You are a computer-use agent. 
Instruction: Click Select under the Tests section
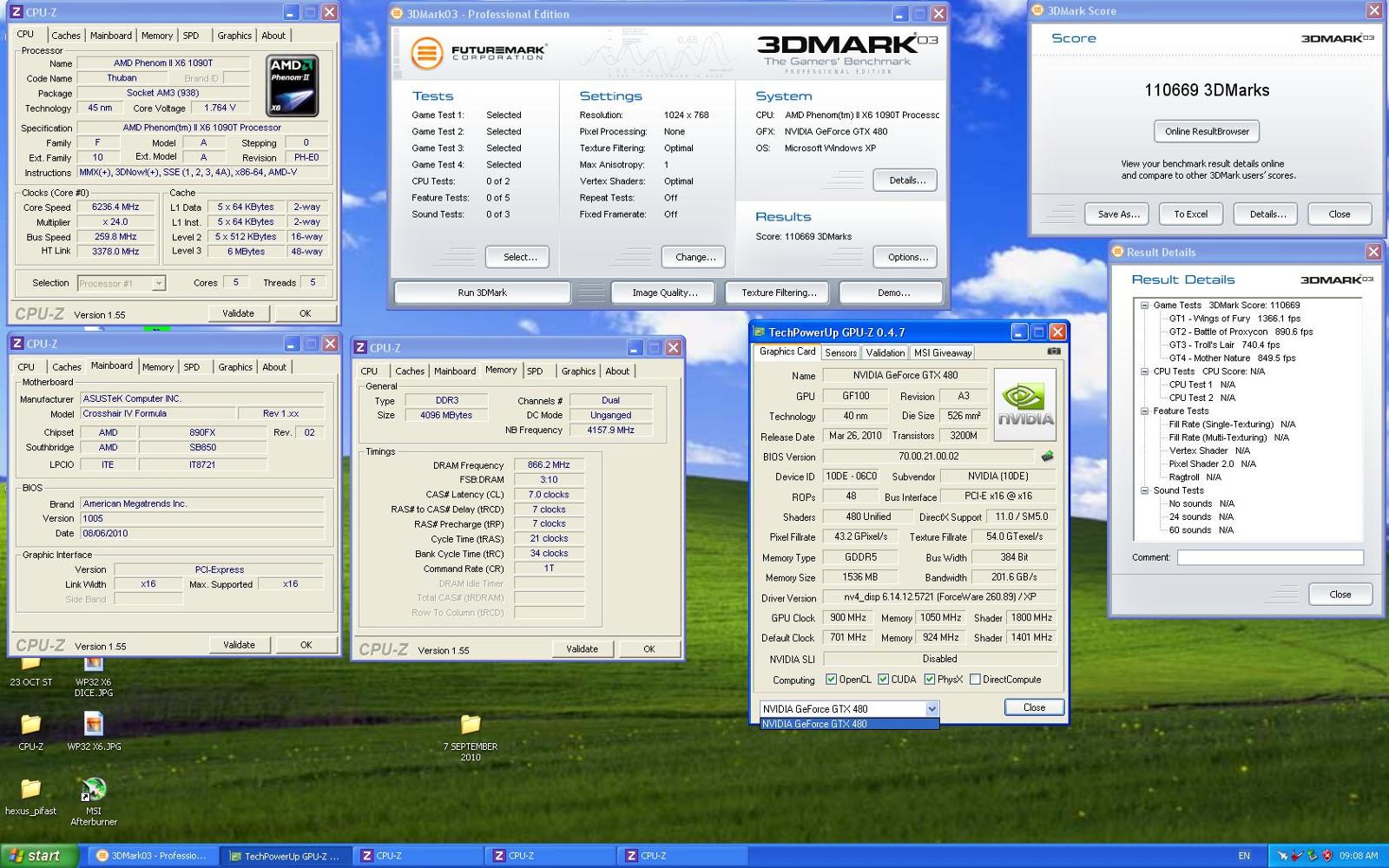pos(517,257)
